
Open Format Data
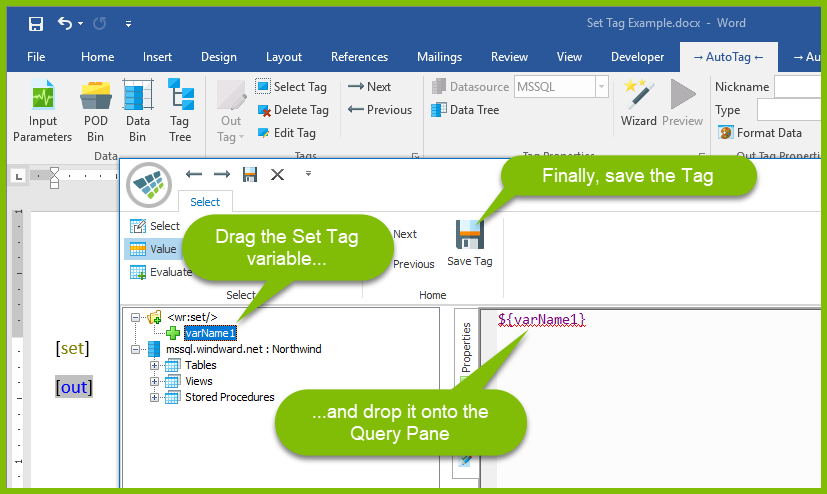click(x=759, y=133)
